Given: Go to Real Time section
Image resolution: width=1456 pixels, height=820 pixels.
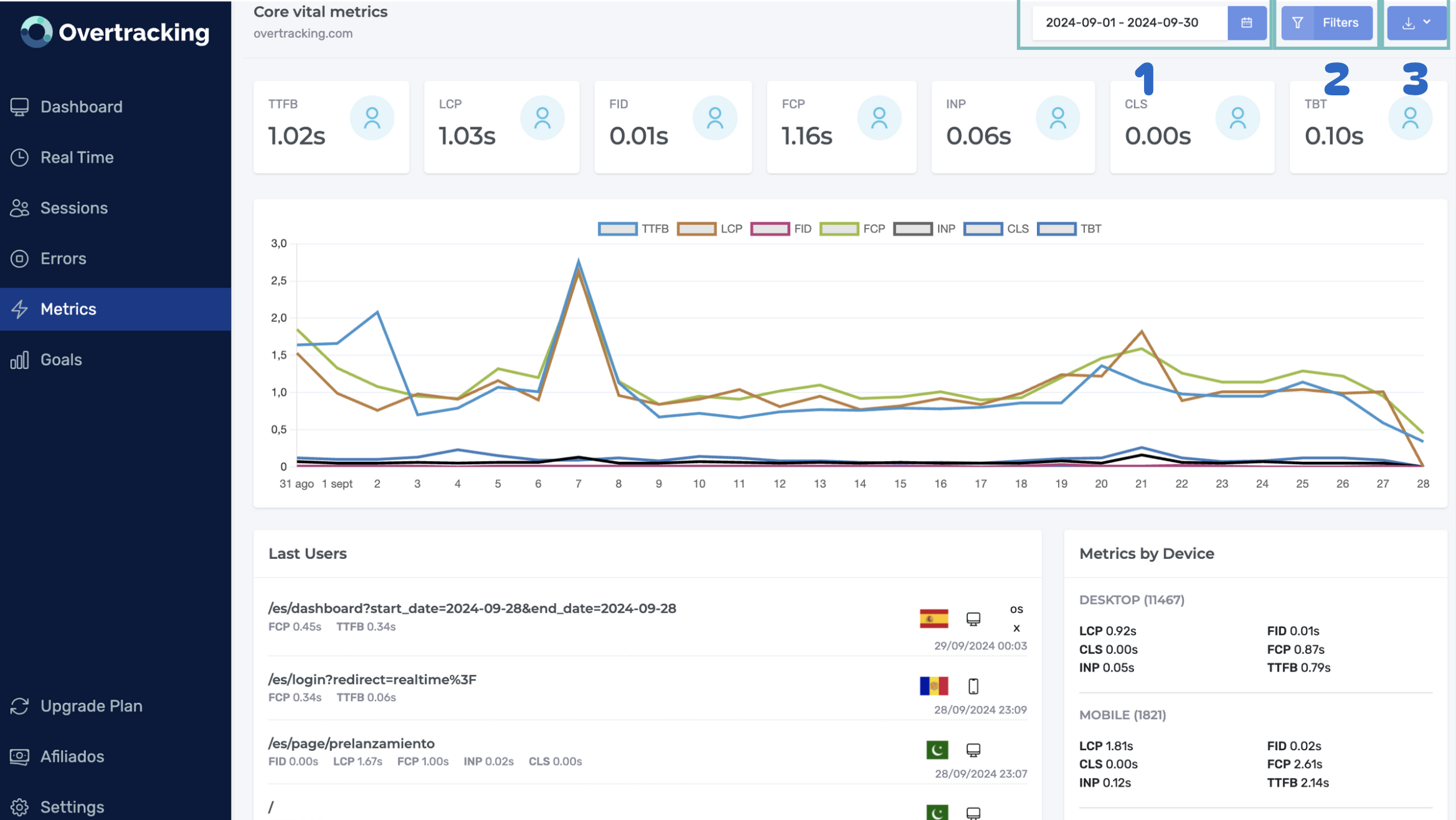Looking at the screenshot, I should click(x=115, y=157).
